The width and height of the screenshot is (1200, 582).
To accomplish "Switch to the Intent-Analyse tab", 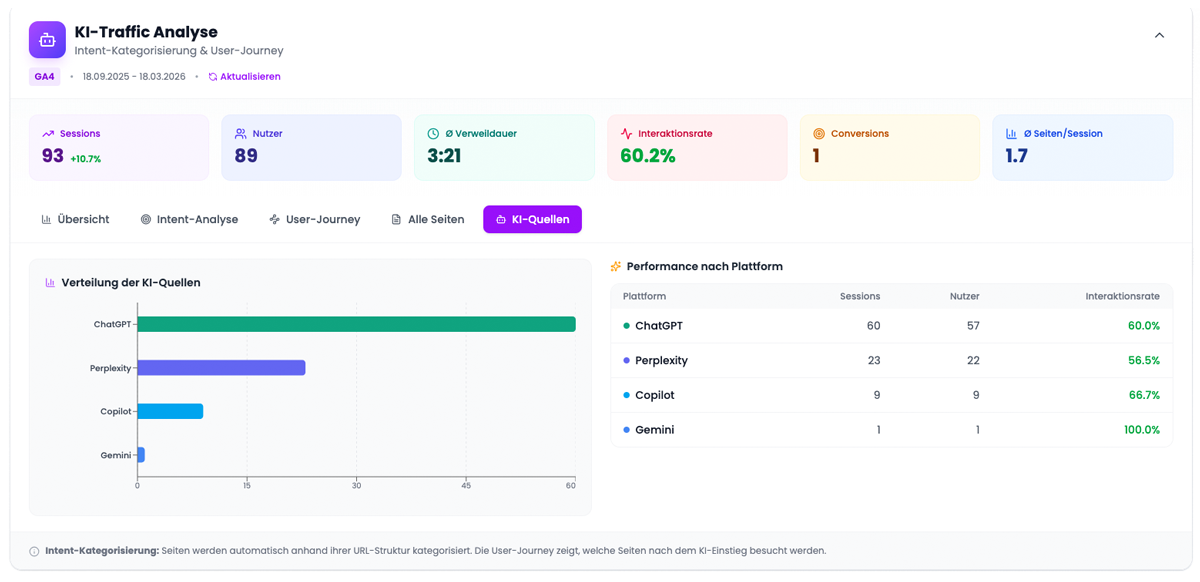I will [190, 219].
